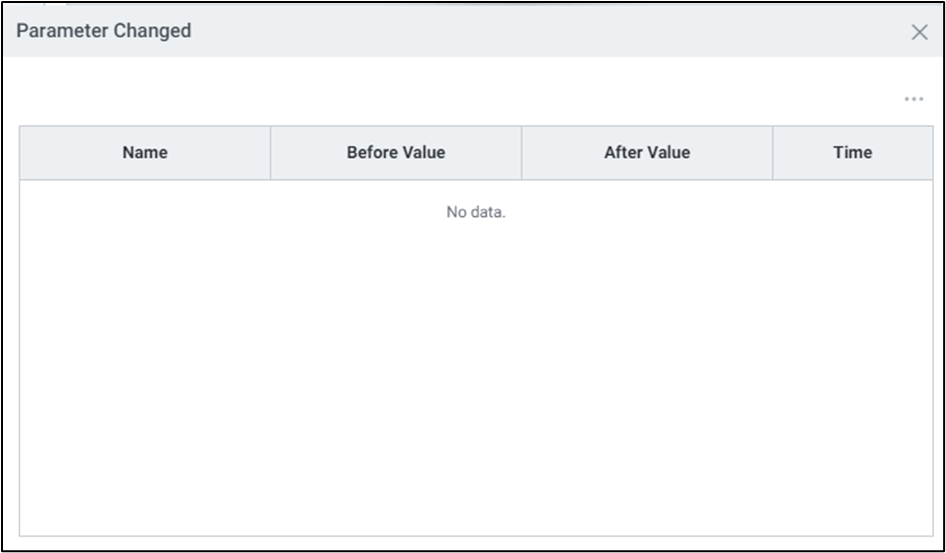Click the Time column header
The image size is (946, 553).
pos(852,153)
